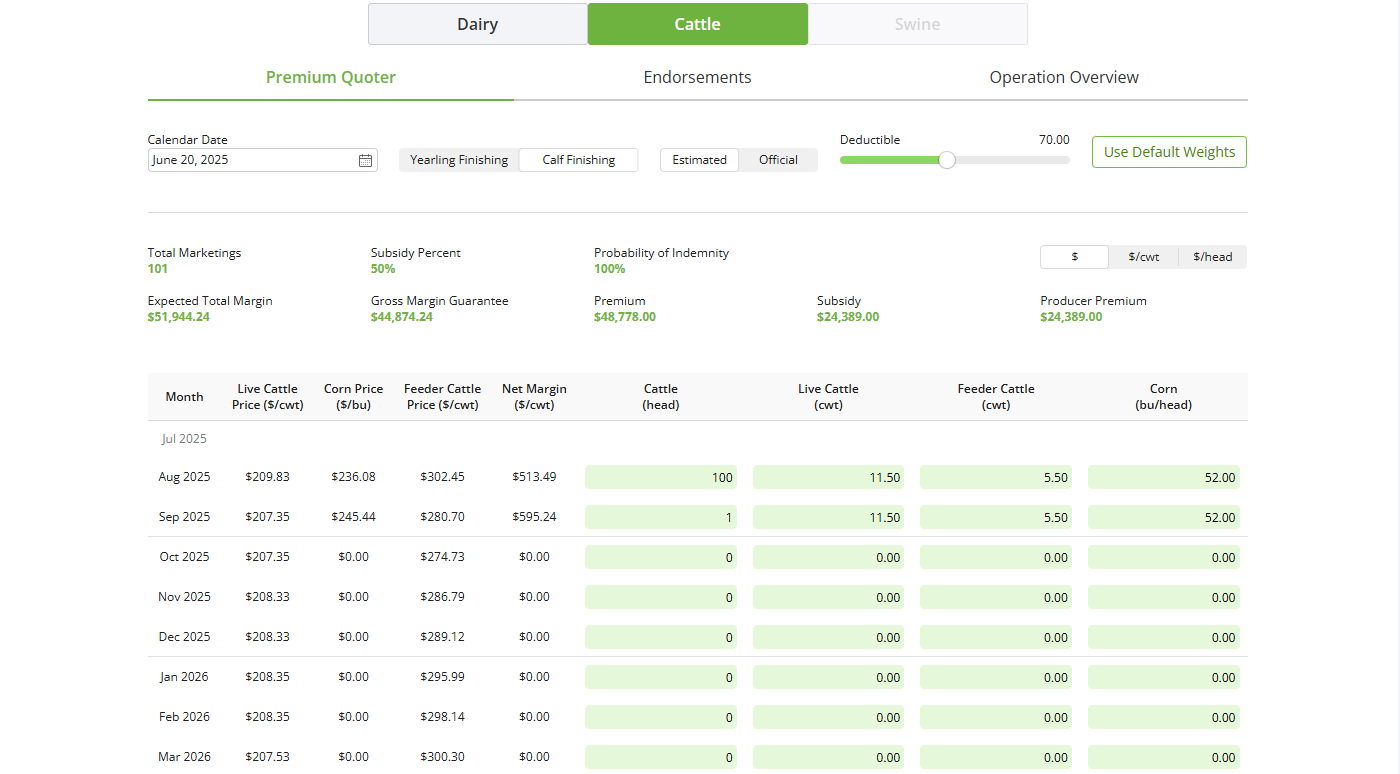Edit Aug 2025 Corn bu/head field

click(x=1164, y=477)
